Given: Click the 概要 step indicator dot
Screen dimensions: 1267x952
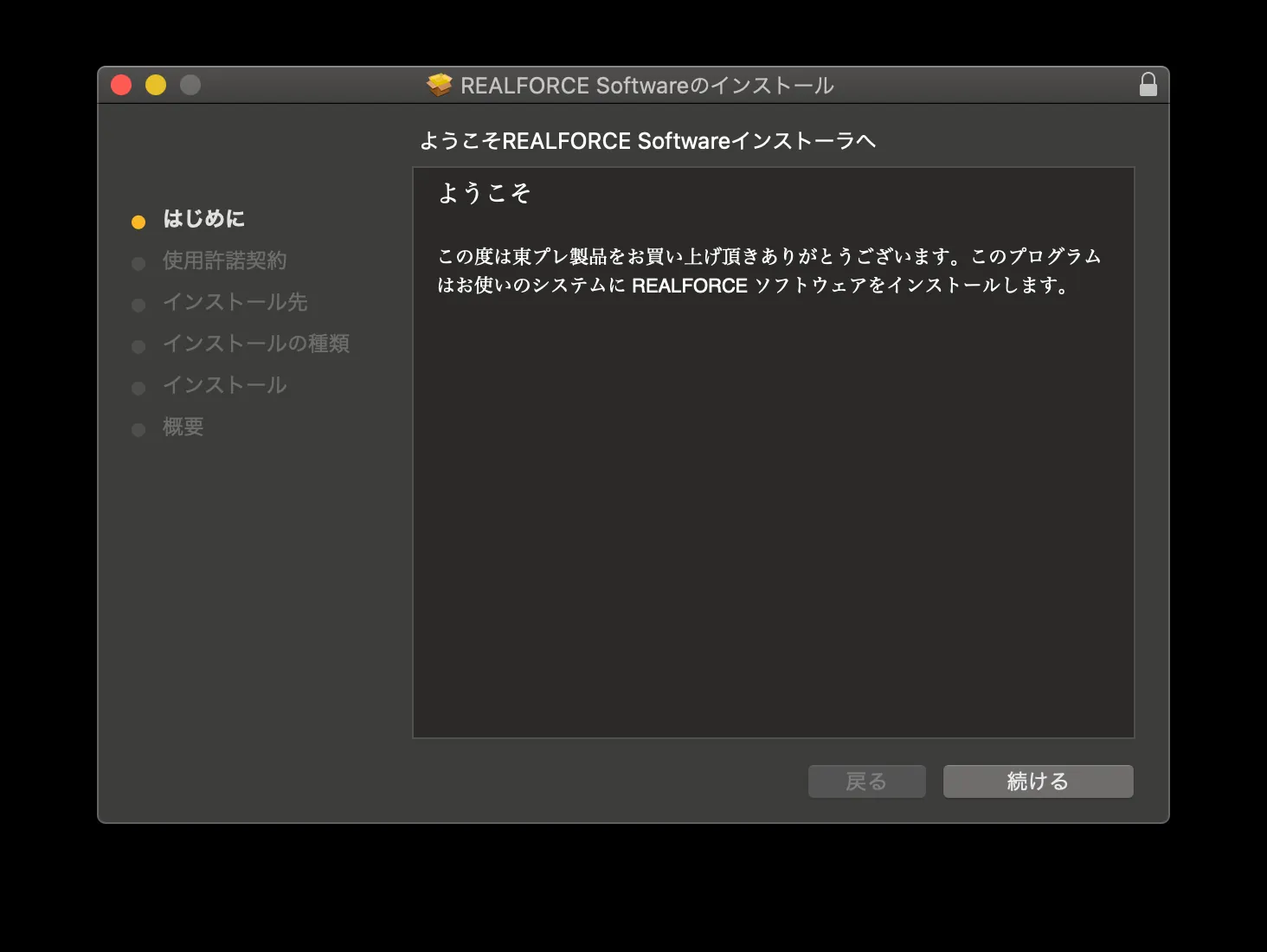Looking at the screenshot, I should (138, 429).
